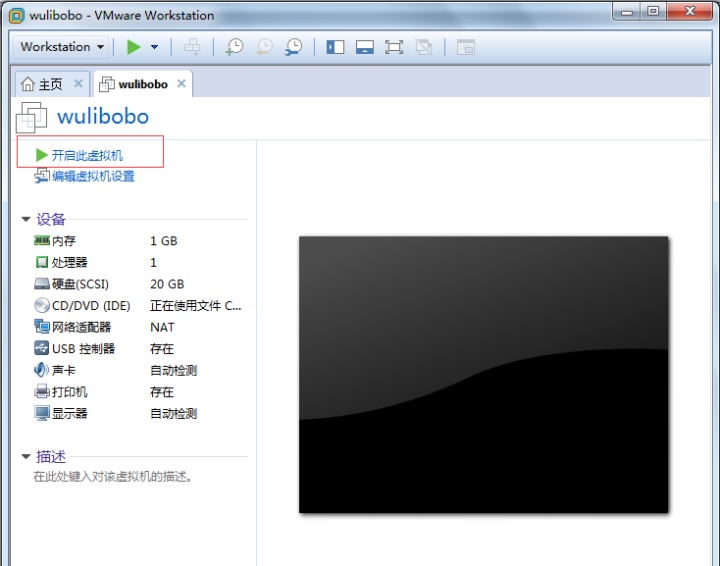Viewport: 720px width, 566px height.
Task: Enter full screen mode icon
Action: (394, 47)
